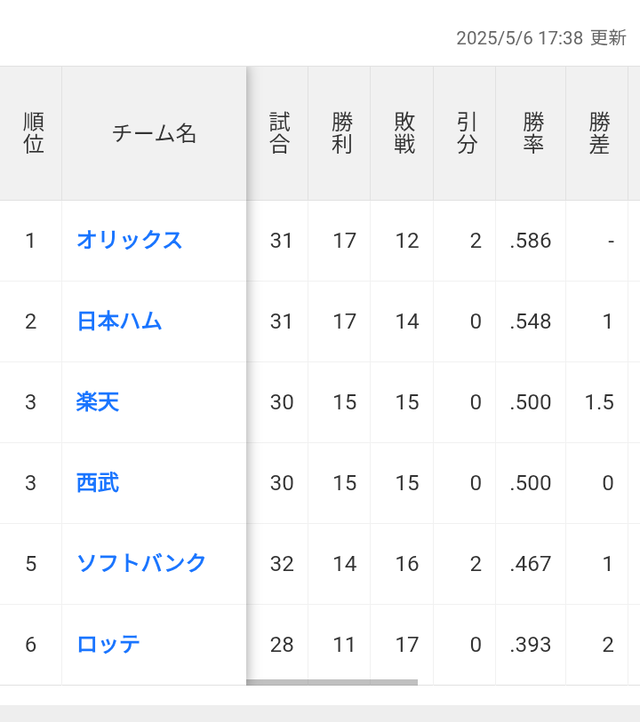This screenshot has width=640, height=722.
Task: Click the チーム名 column header
Action: pyautogui.click(x=154, y=134)
